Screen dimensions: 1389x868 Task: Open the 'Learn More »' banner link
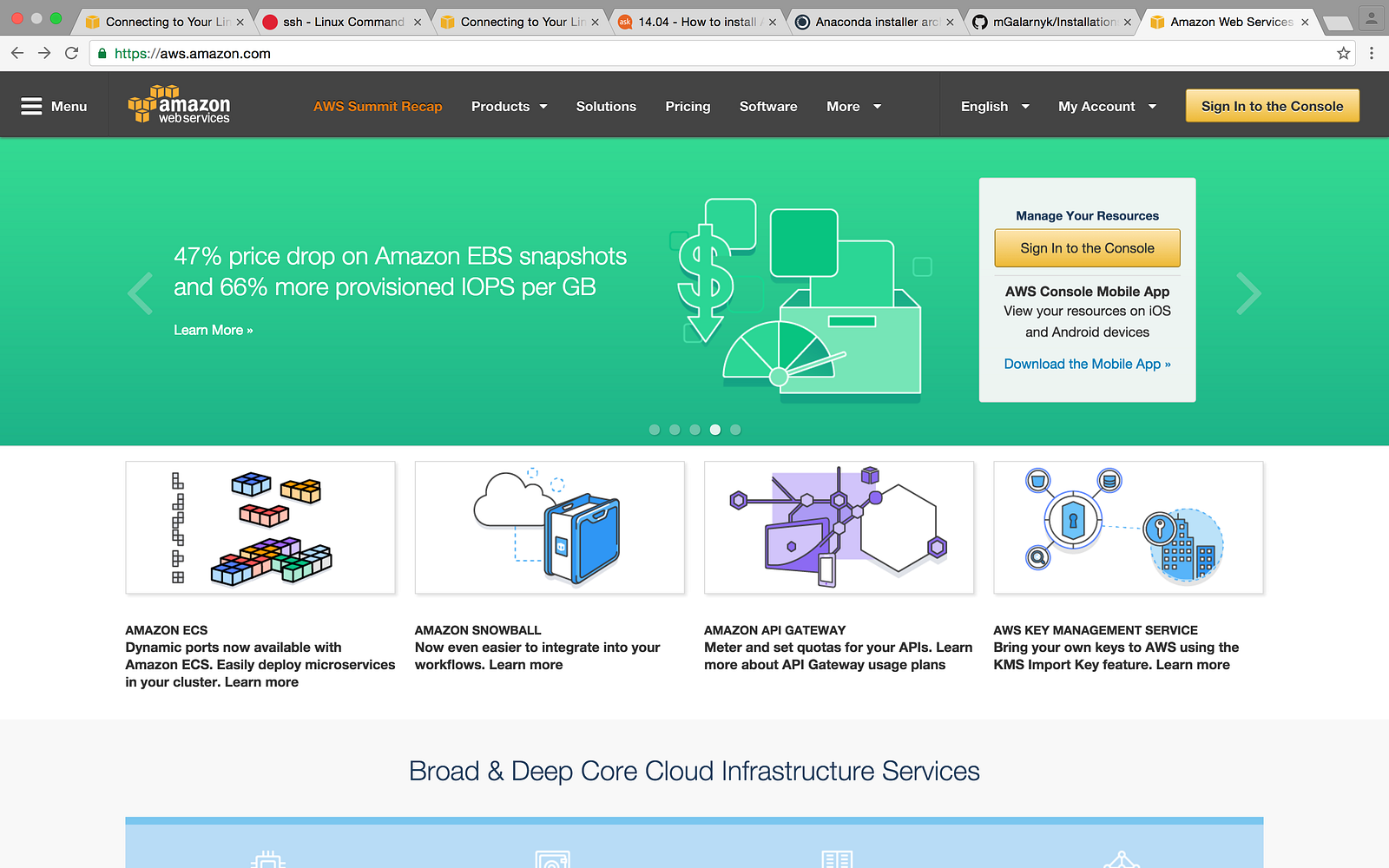(214, 330)
